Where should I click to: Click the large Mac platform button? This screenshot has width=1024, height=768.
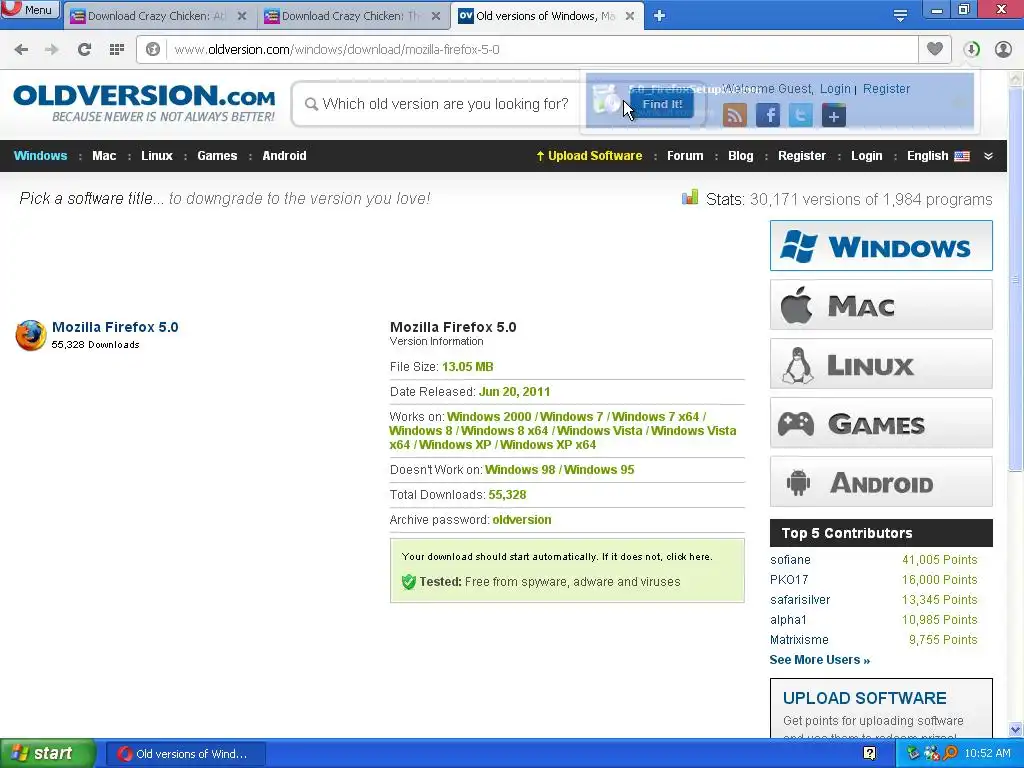(x=881, y=305)
